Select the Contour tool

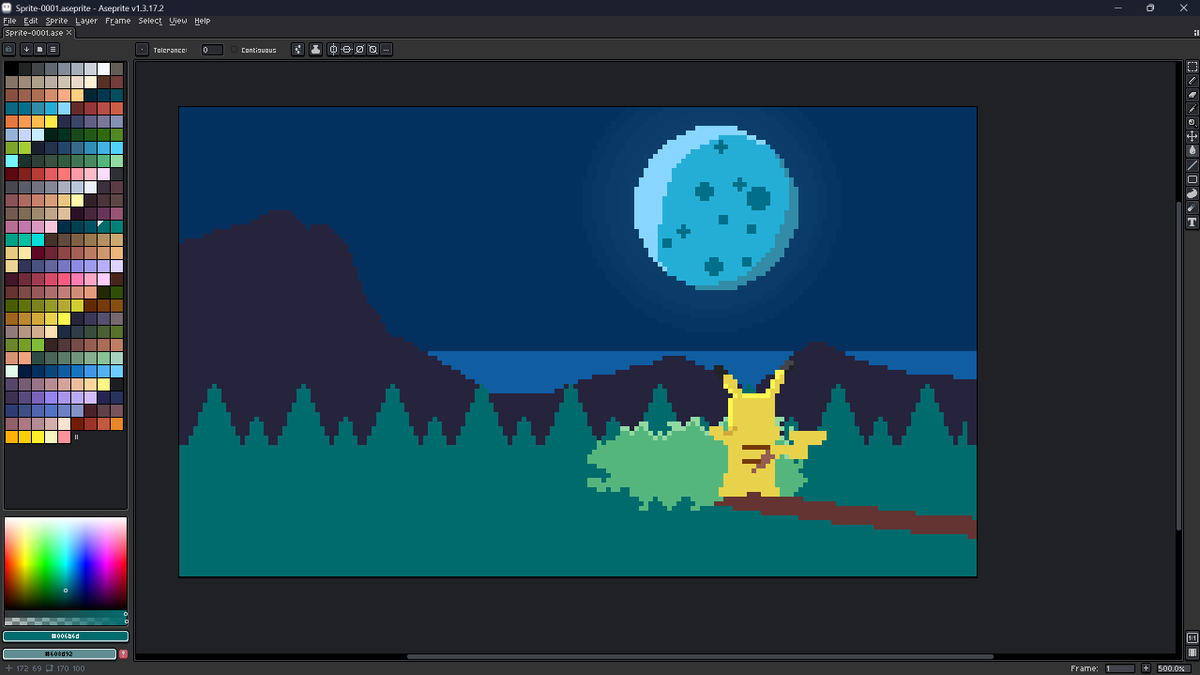[x=1192, y=193]
